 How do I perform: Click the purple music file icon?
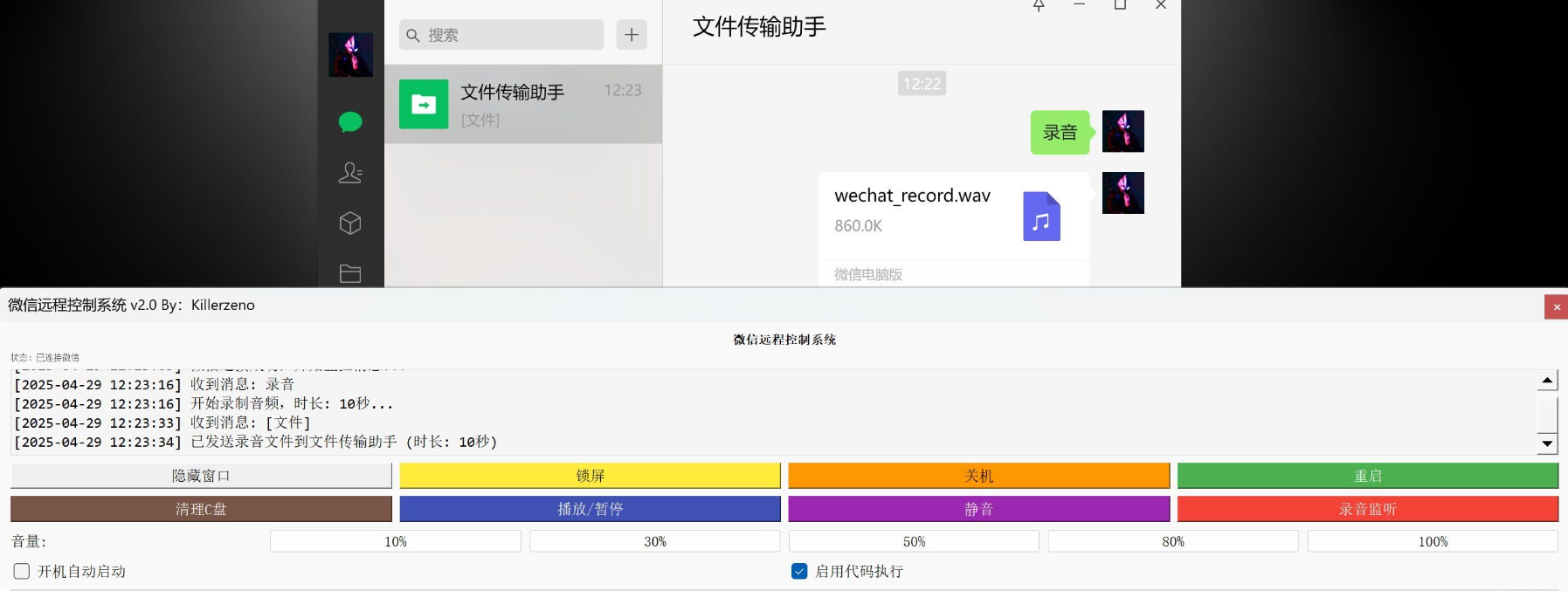tap(1041, 216)
